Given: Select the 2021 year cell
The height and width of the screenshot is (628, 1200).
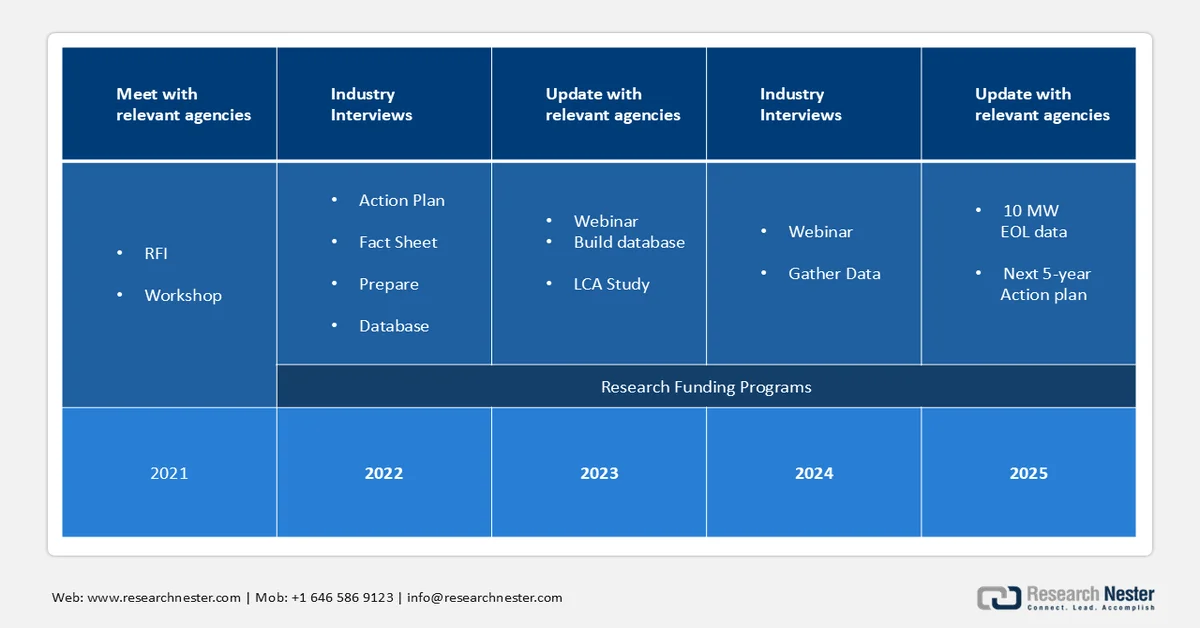Looking at the screenshot, I should 169,473.
